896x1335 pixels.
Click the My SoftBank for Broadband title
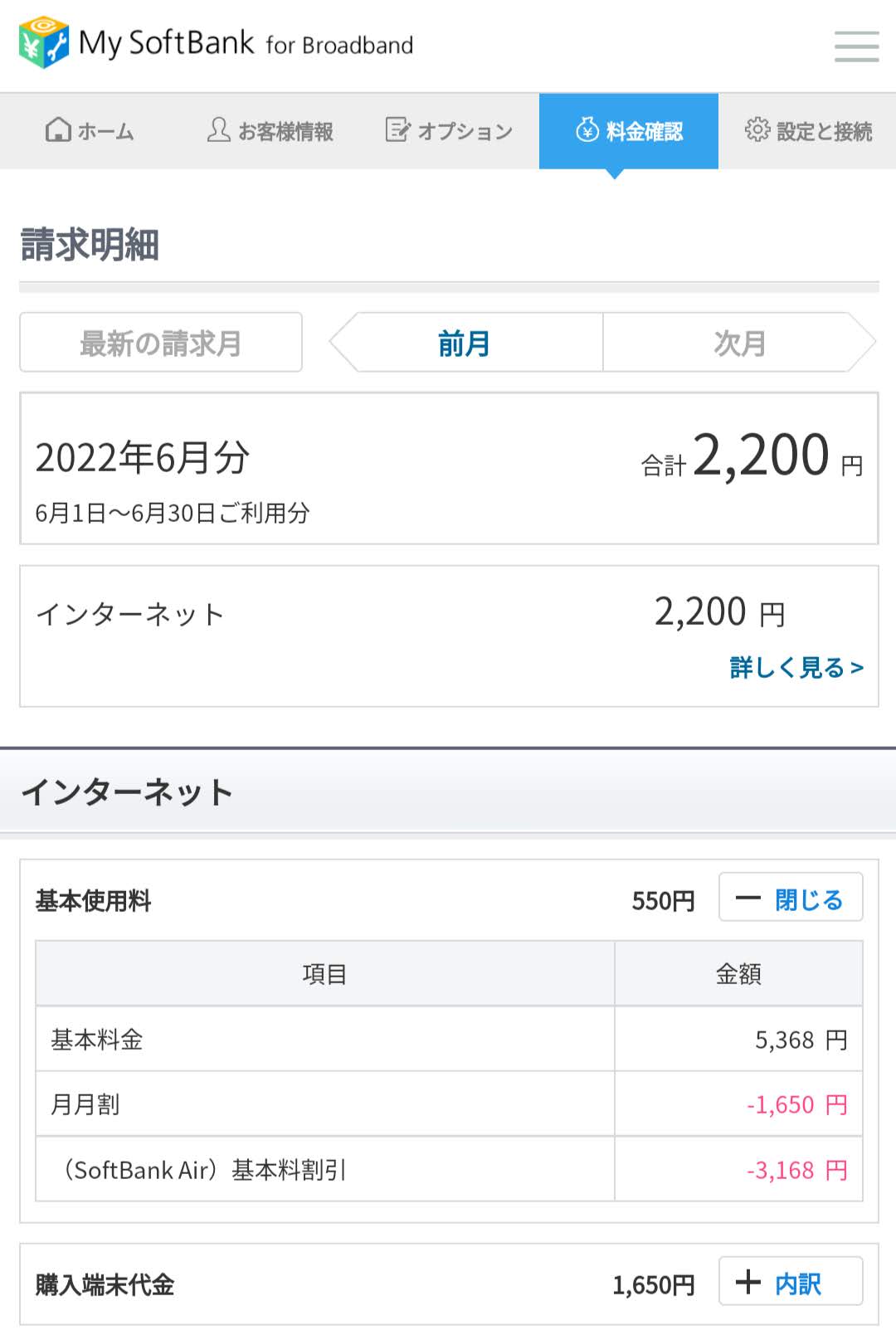246,43
